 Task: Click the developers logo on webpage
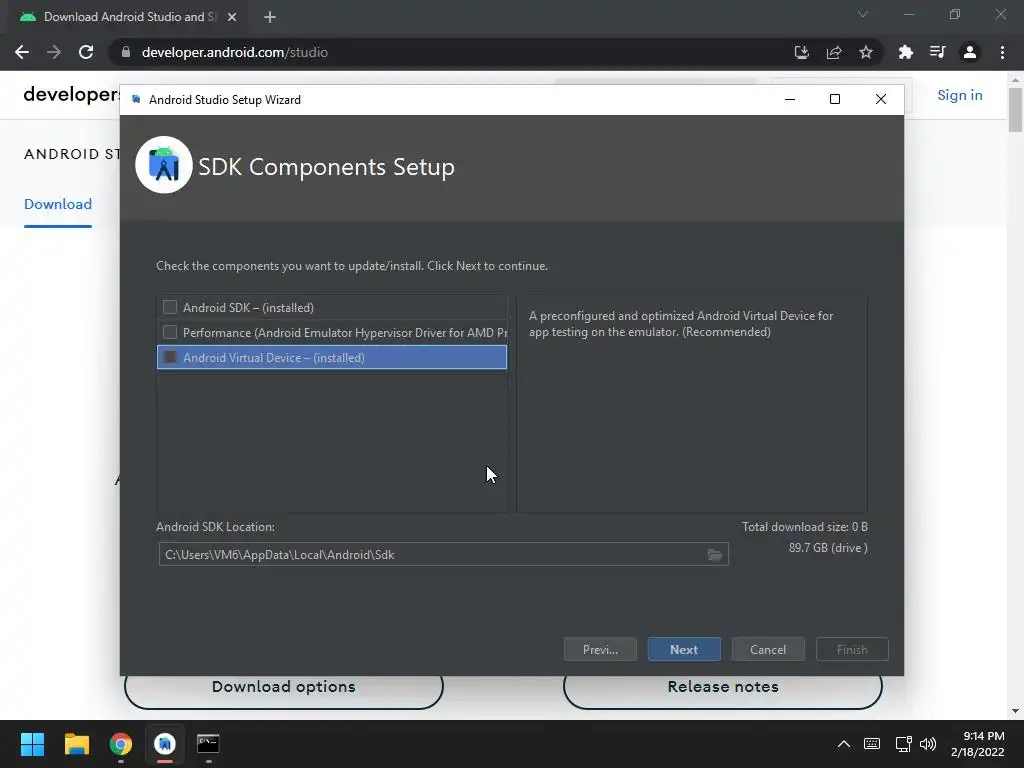pyautogui.click(x=71, y=95)
